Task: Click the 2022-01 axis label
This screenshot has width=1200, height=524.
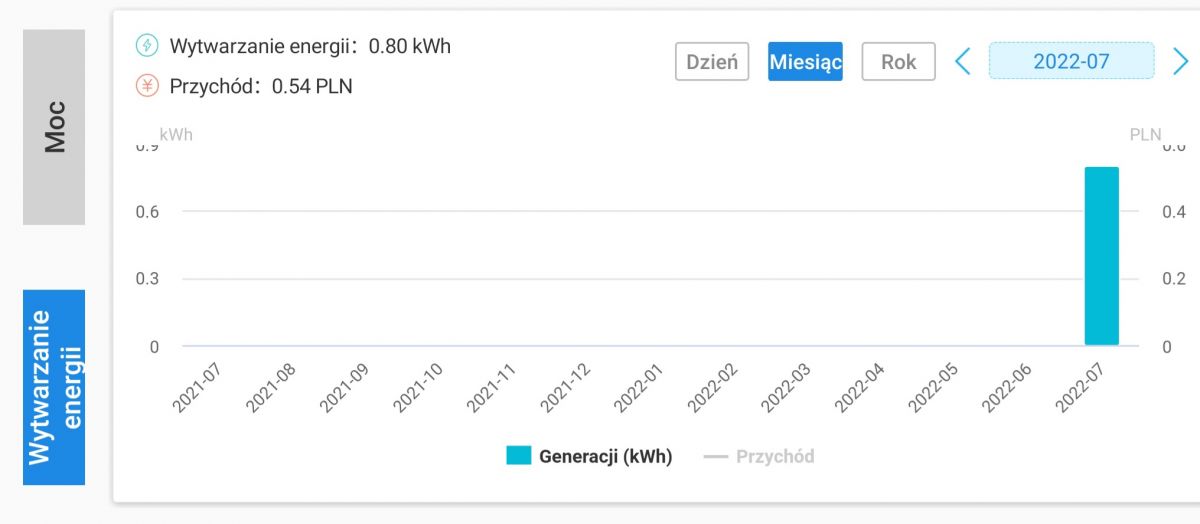Action: (638, 388)
